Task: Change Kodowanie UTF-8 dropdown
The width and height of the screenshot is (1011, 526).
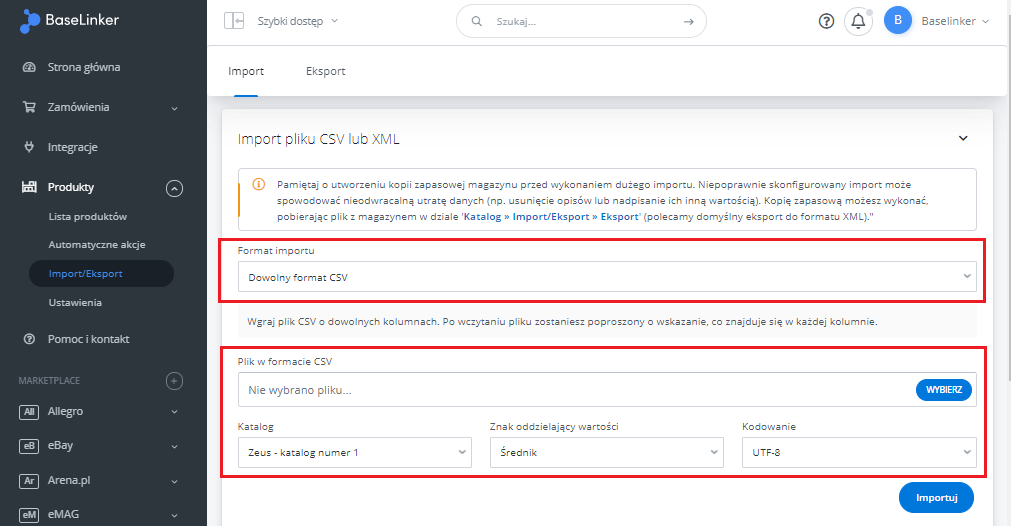Action: 859,453
